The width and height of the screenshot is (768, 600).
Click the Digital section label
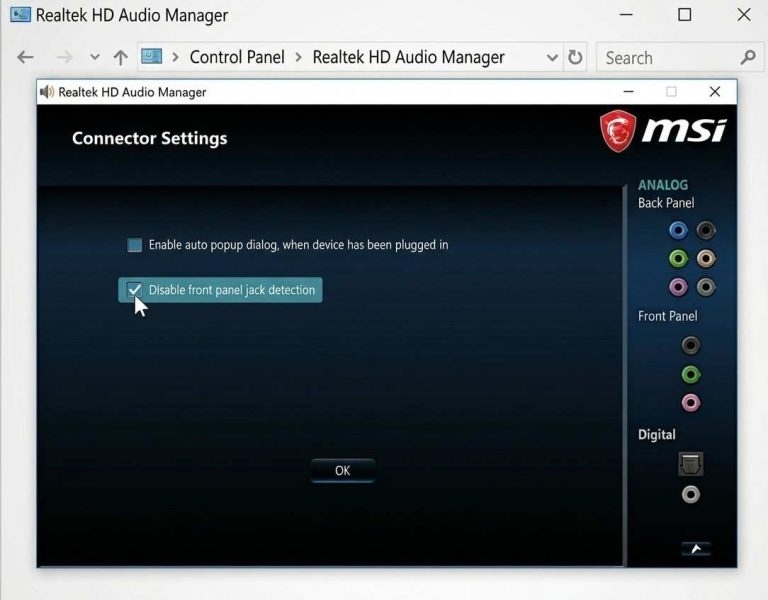tap(657, 435)
